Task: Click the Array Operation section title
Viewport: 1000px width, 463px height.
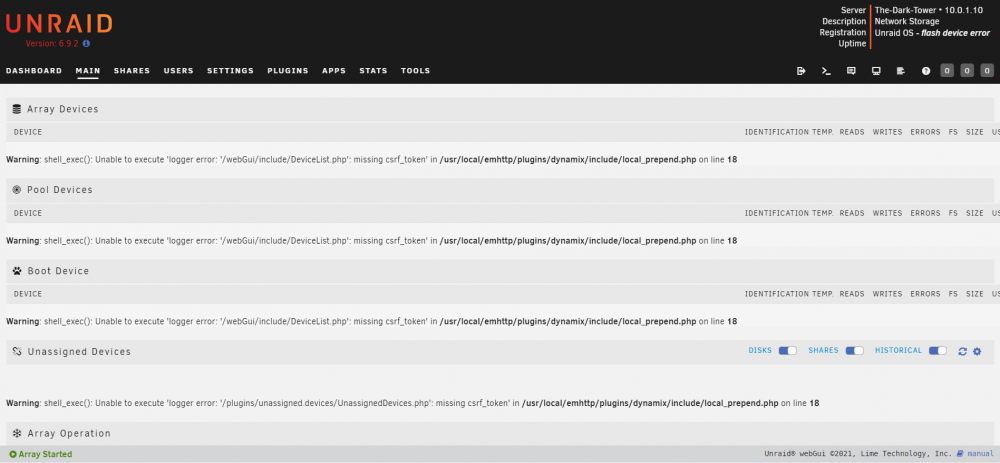Action: [69, 433]
